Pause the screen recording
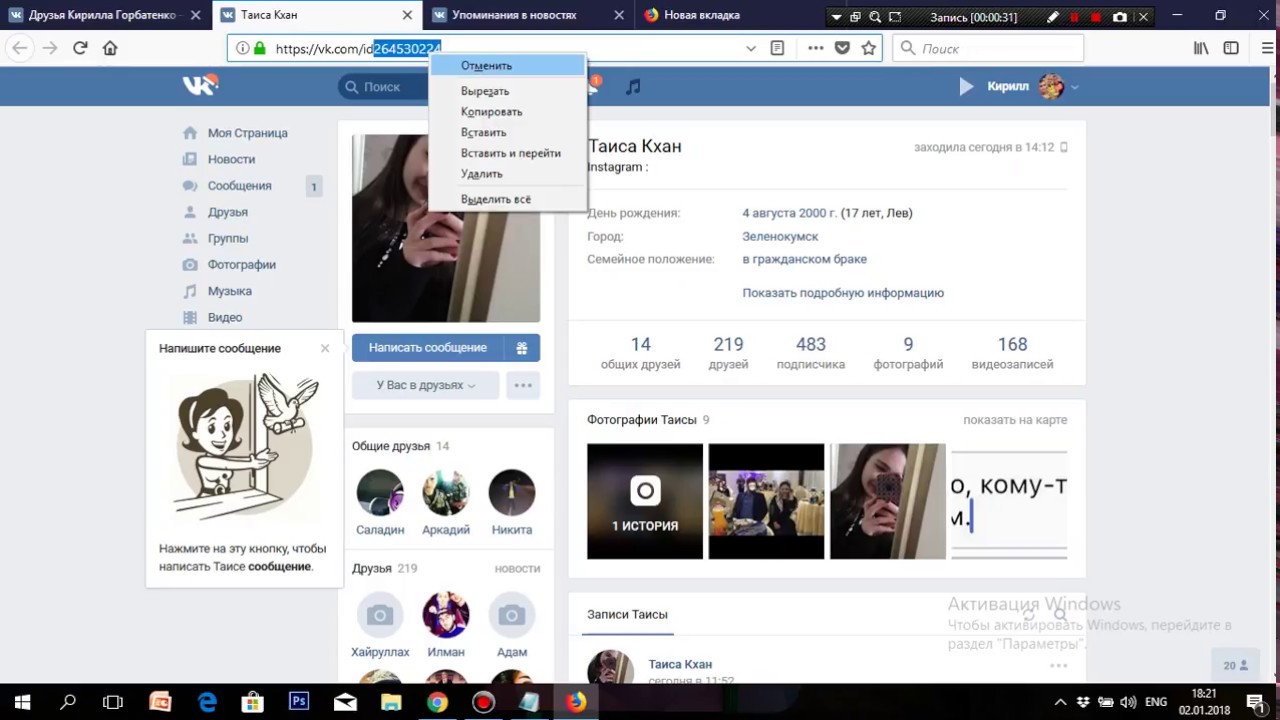This screenshot has width=1280, height=720. point(1075,17)
